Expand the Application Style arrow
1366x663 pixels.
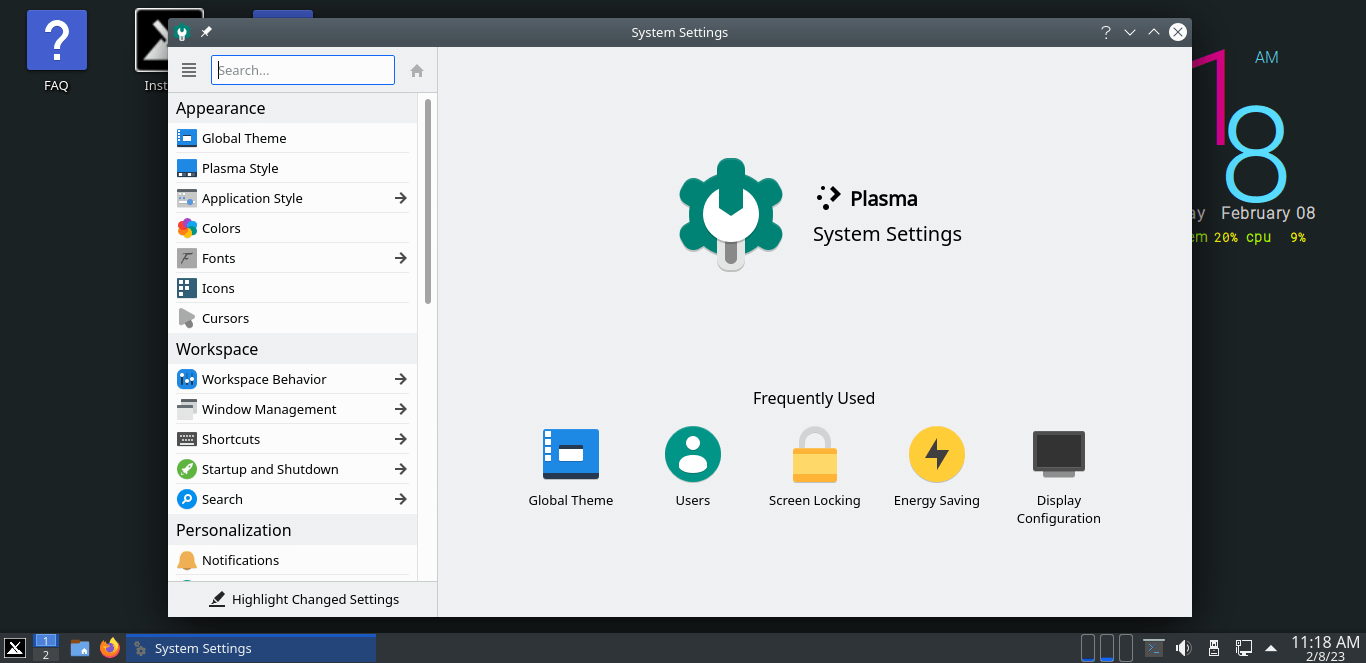[400, 198]
